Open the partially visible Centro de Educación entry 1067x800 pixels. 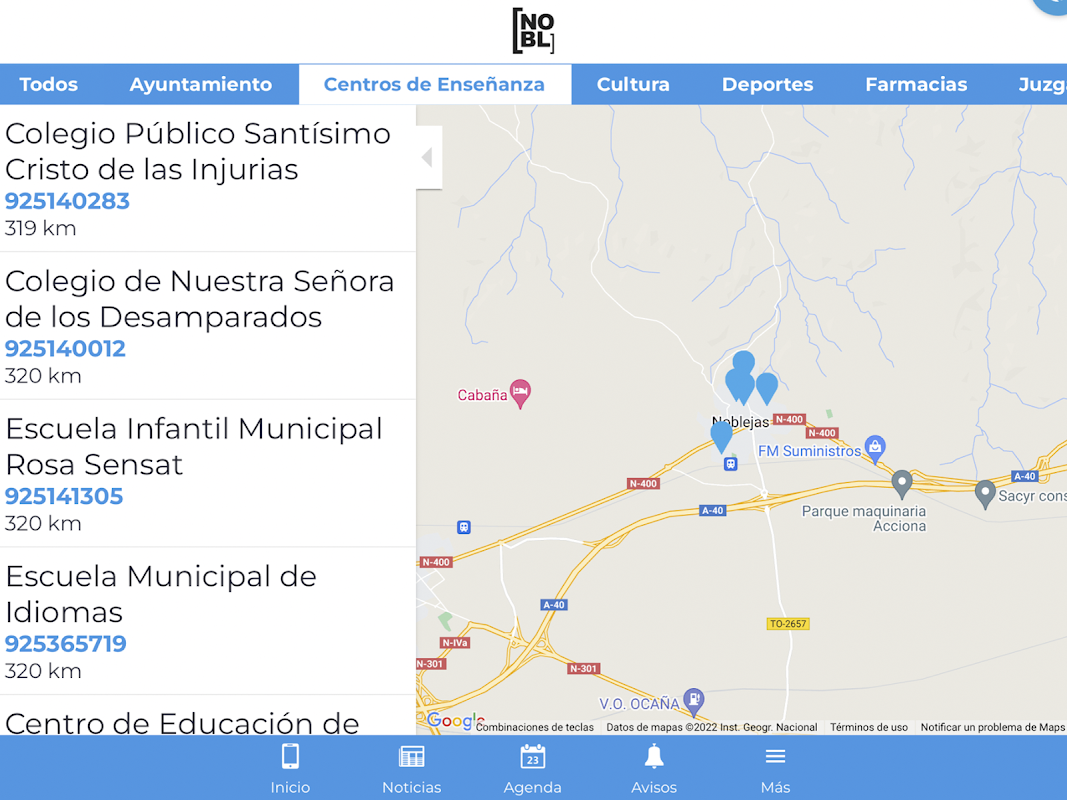click(208, 716)
